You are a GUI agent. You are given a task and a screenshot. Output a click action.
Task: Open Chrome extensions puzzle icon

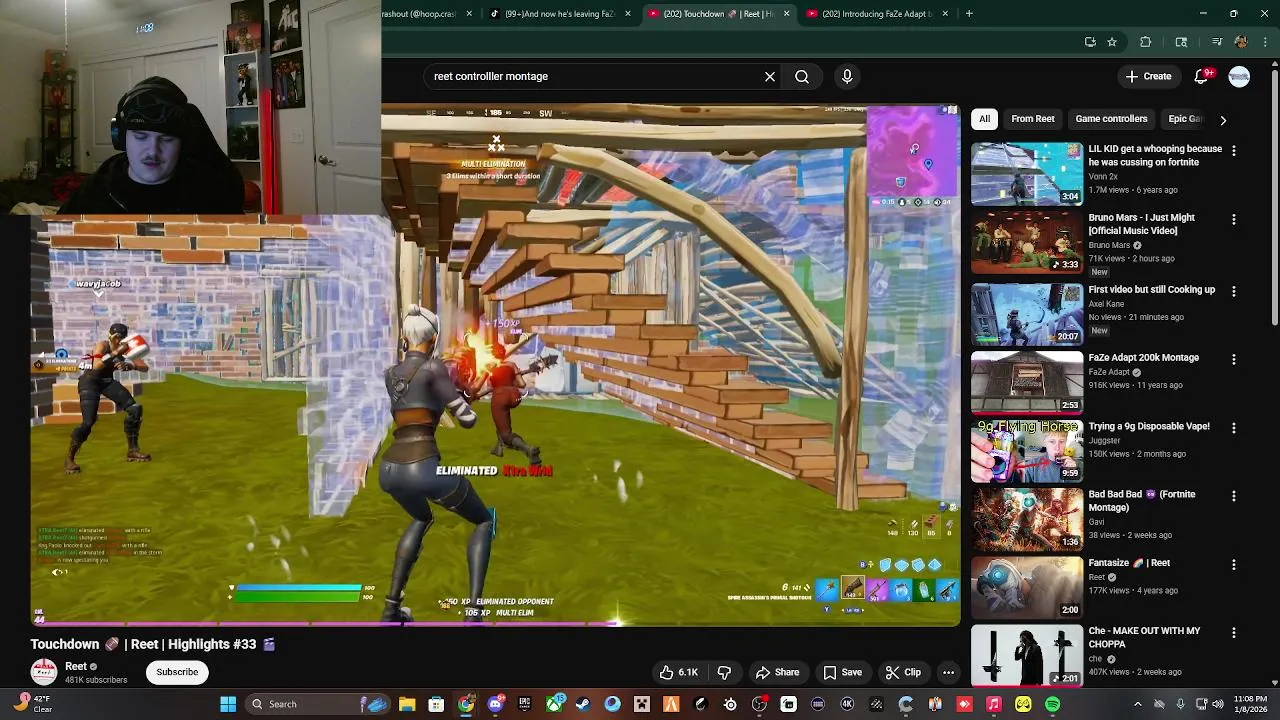(x=1146, y=42)
